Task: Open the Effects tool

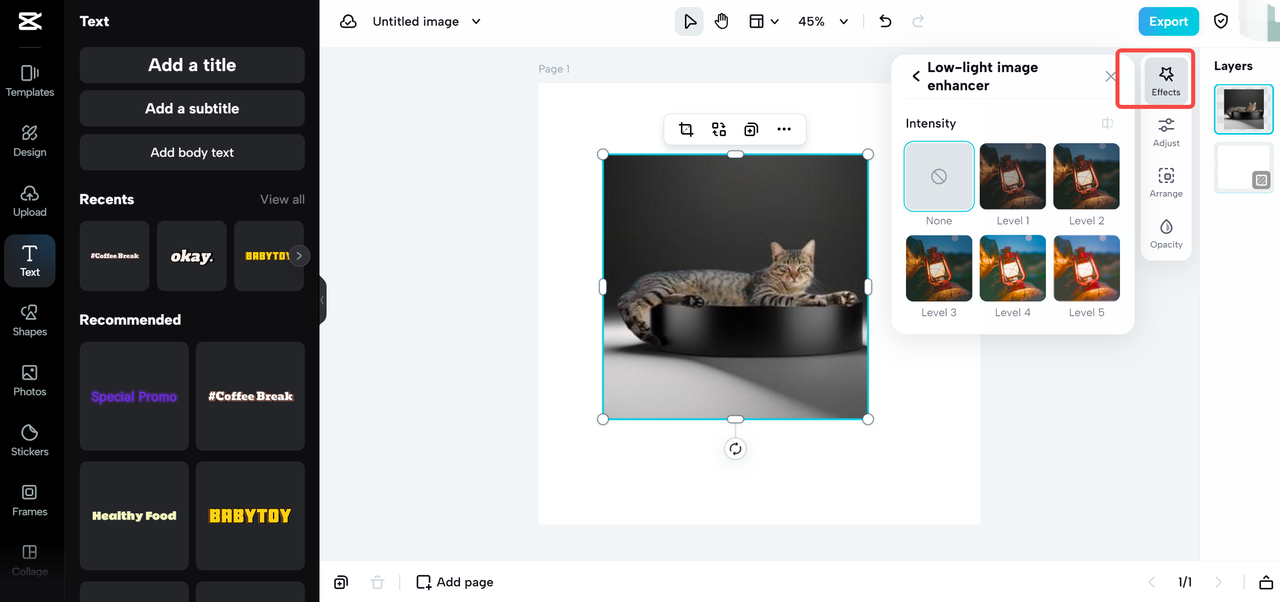Action: pos(1166,81)
